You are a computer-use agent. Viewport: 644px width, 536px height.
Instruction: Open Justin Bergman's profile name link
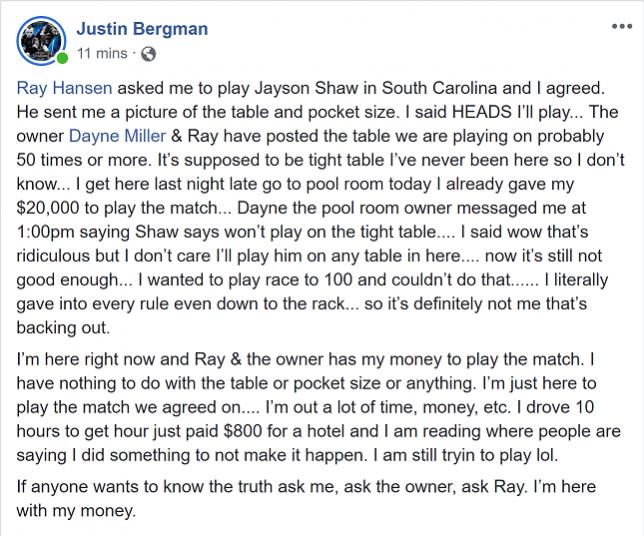142,28
